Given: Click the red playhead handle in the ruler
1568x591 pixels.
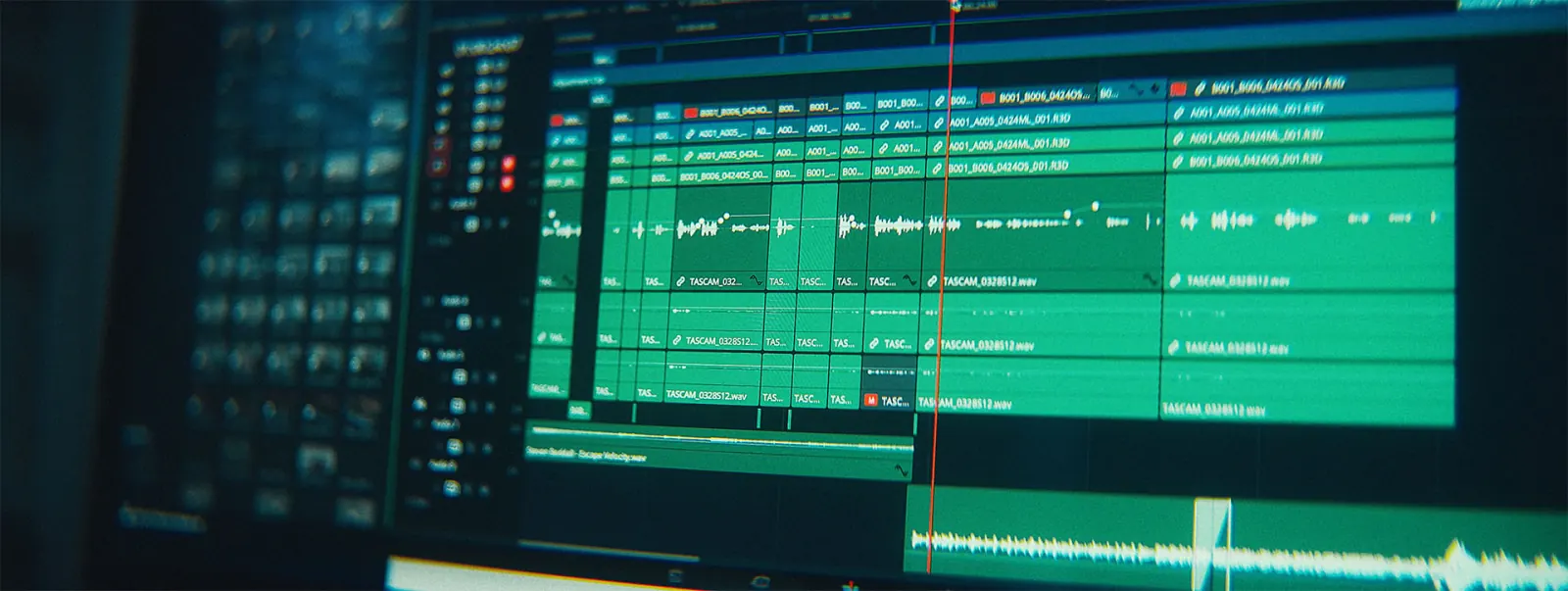Looking at the screenshot, I should [954, 8].
